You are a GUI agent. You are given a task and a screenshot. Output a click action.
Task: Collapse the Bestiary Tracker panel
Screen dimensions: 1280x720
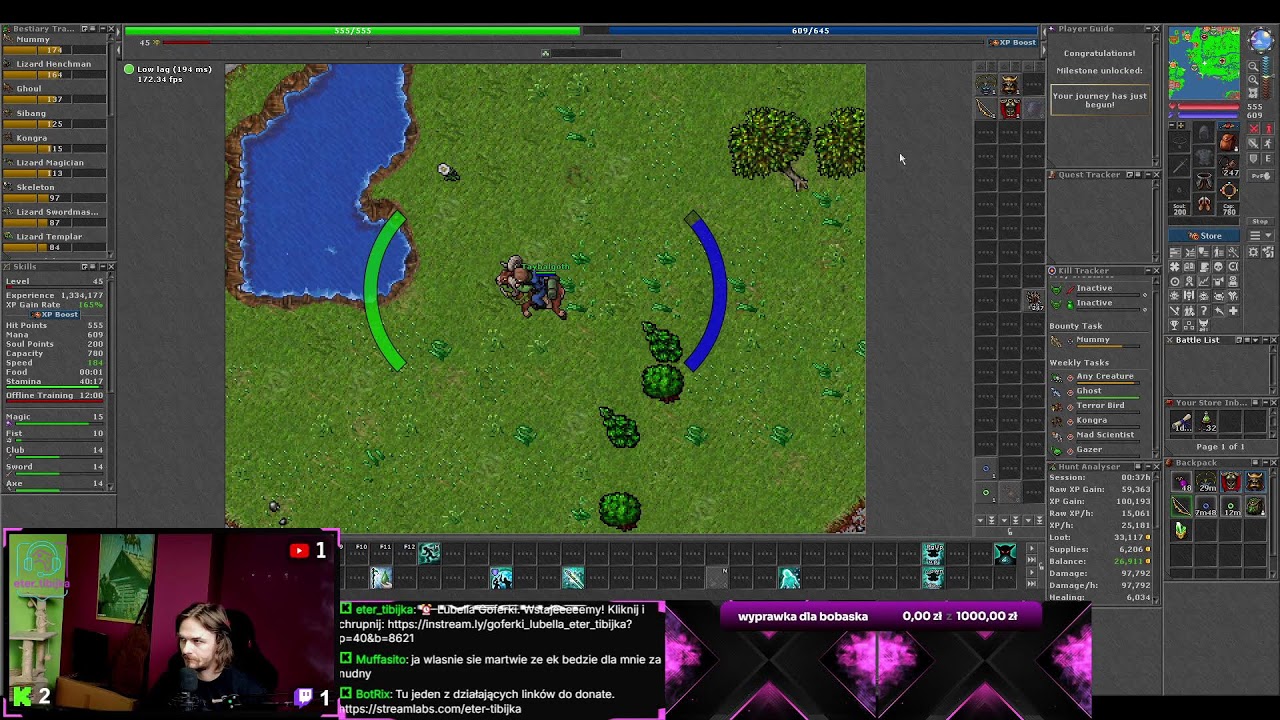click(101, 29)
